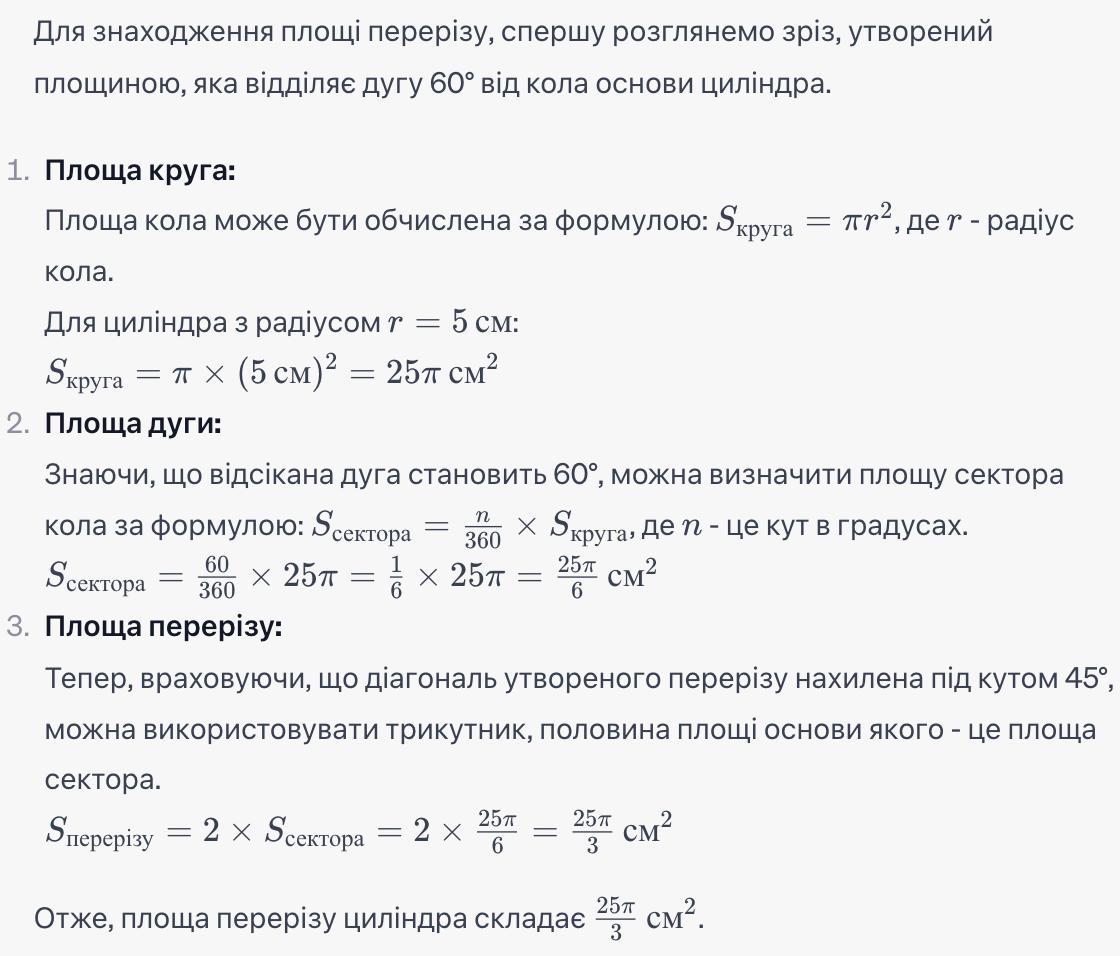The width and height of the screenshot is (1120, 956).
Task: Click the standalone word "кола." in step one
Action: [x=79, y=272]
